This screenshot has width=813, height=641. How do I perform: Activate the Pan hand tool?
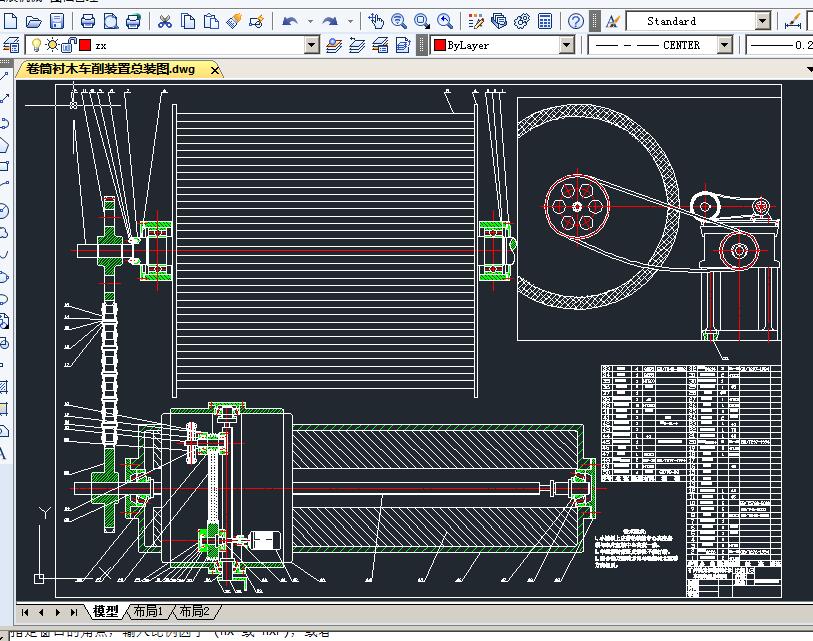coord(376,21)
